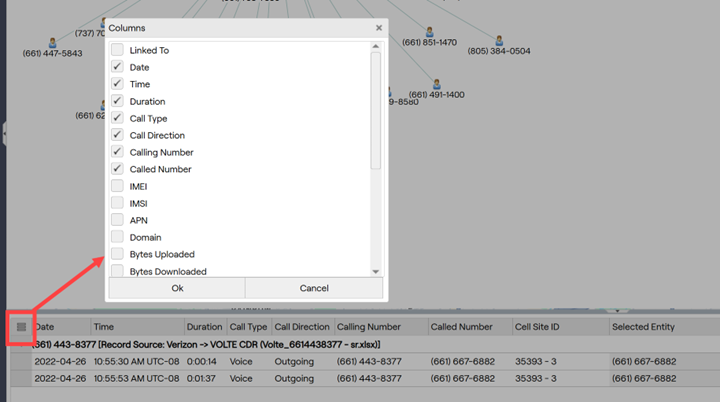Confirm column selection with Ok
This screenshot has height=402, width=720.
[177, 288]
